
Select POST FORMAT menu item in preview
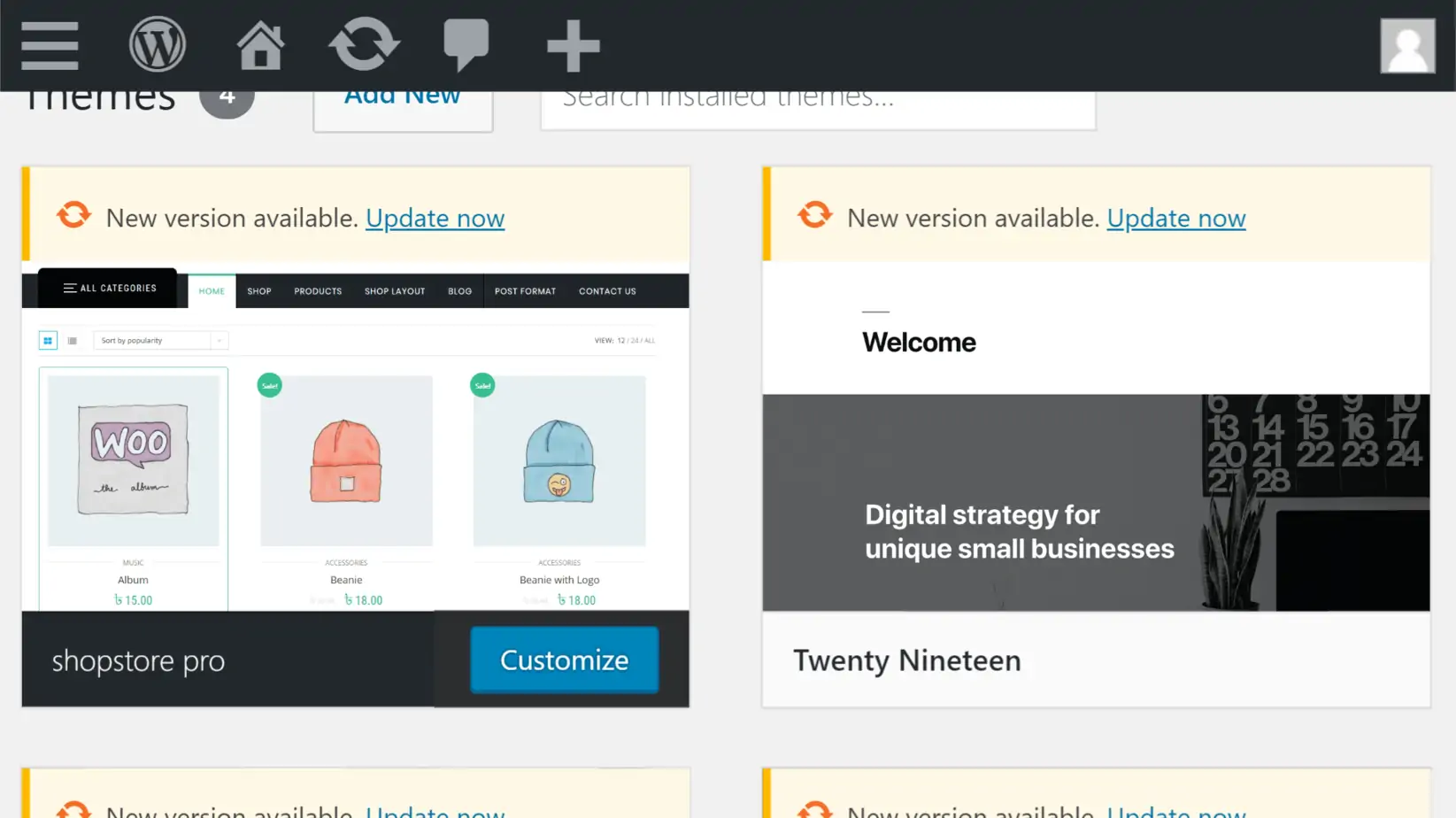tap(525, 291)
